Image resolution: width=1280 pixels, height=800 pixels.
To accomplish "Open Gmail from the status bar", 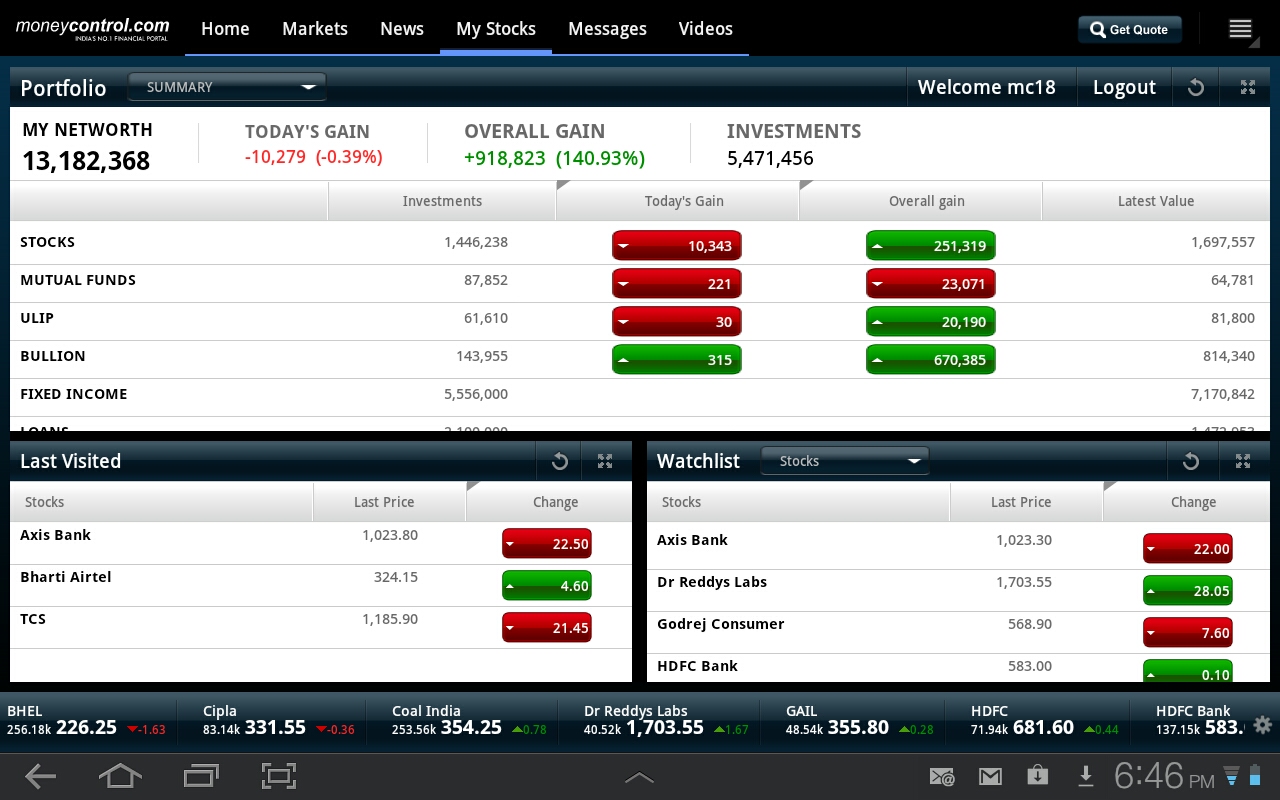I will 990,776.
